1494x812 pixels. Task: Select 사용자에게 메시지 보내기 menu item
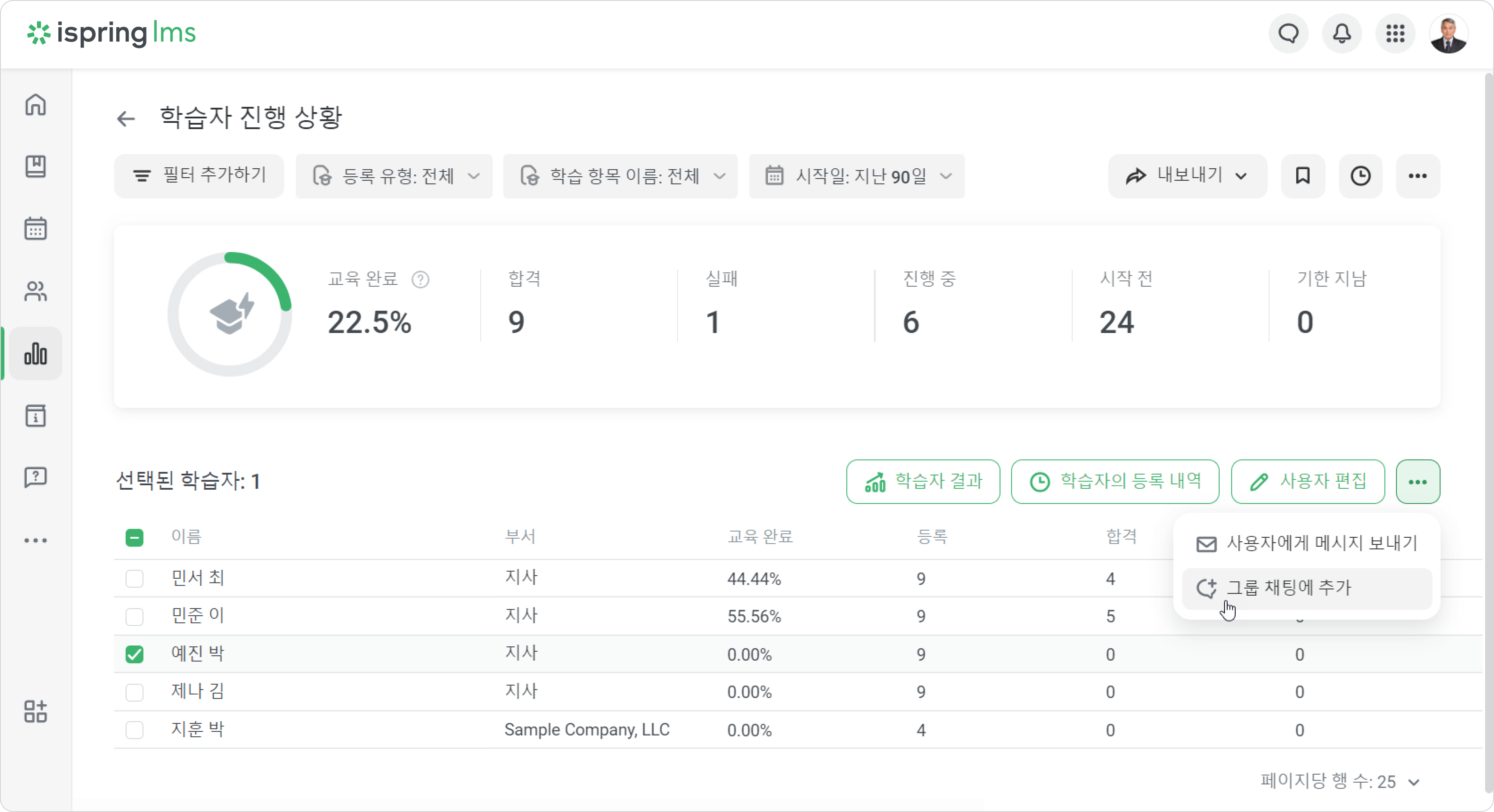[x=1307, y=544]
